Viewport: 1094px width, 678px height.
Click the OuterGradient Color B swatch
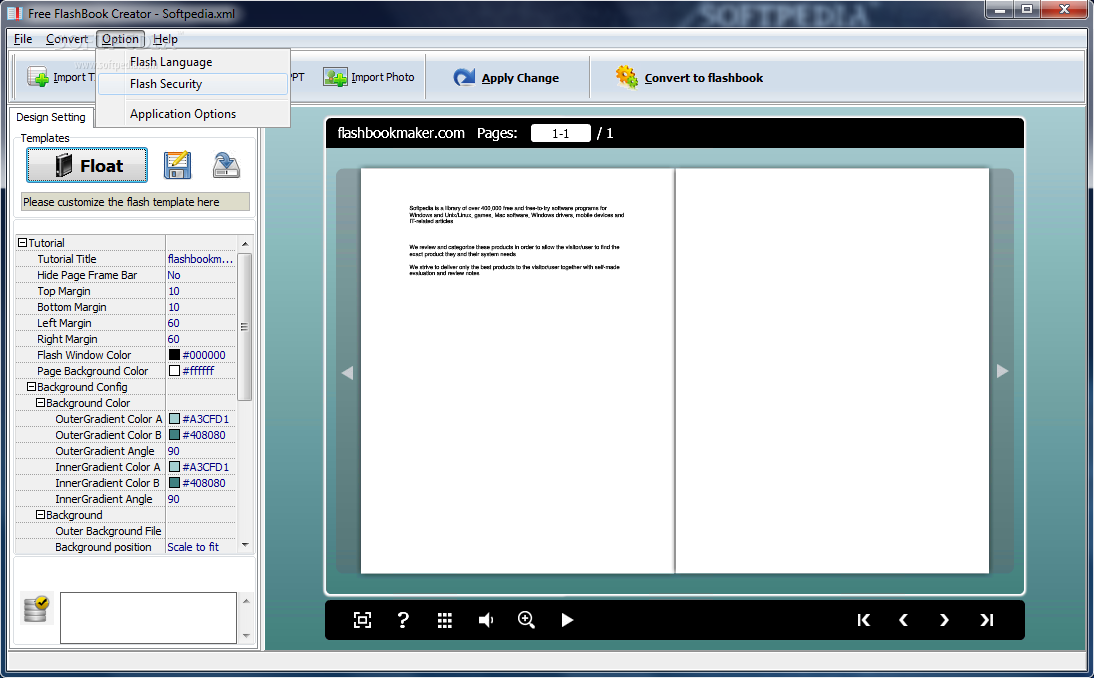coord(174,435)
